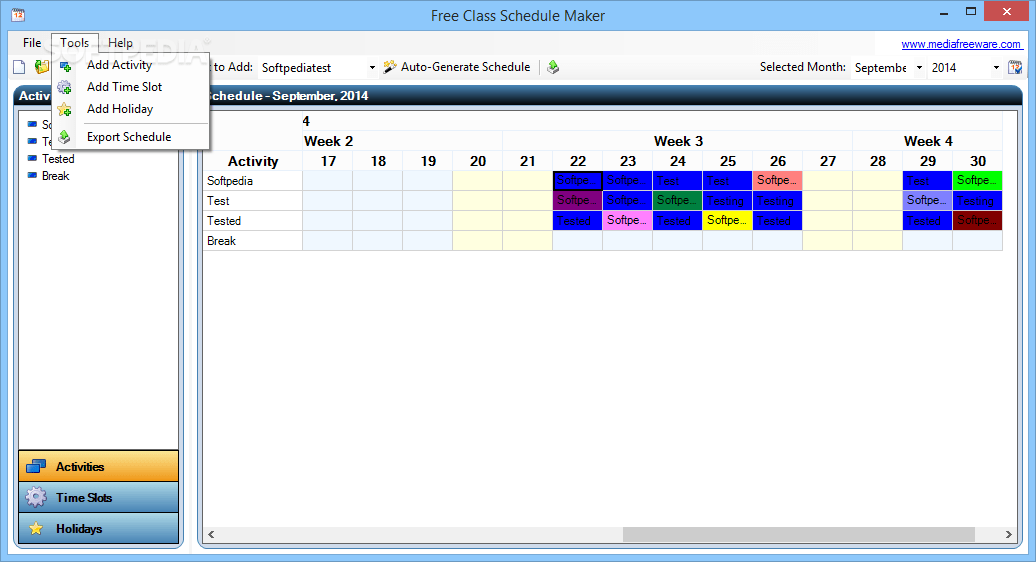Open the File menu
The height and width of the screenshot is (562, 1036).
click(x=32, y=43)
